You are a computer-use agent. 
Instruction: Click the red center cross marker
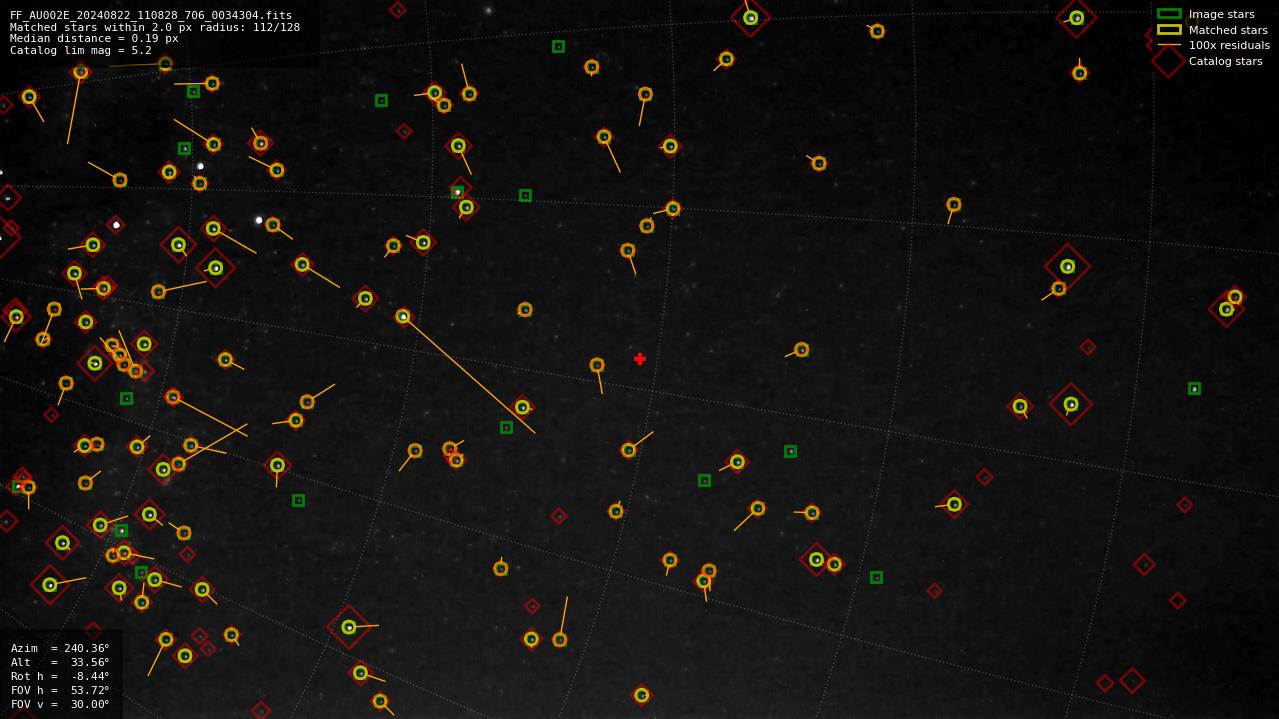point(640,359)
